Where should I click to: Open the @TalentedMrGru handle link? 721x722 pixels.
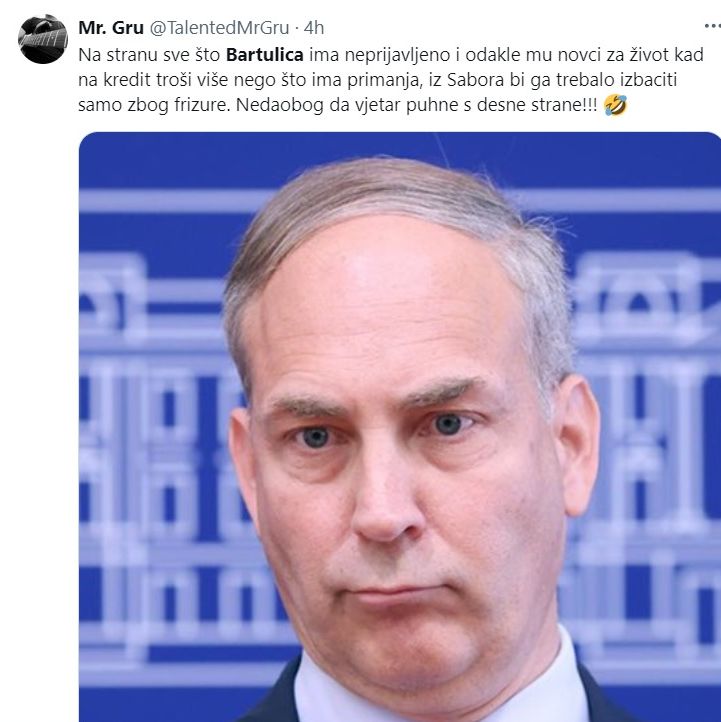coord(219,28)
